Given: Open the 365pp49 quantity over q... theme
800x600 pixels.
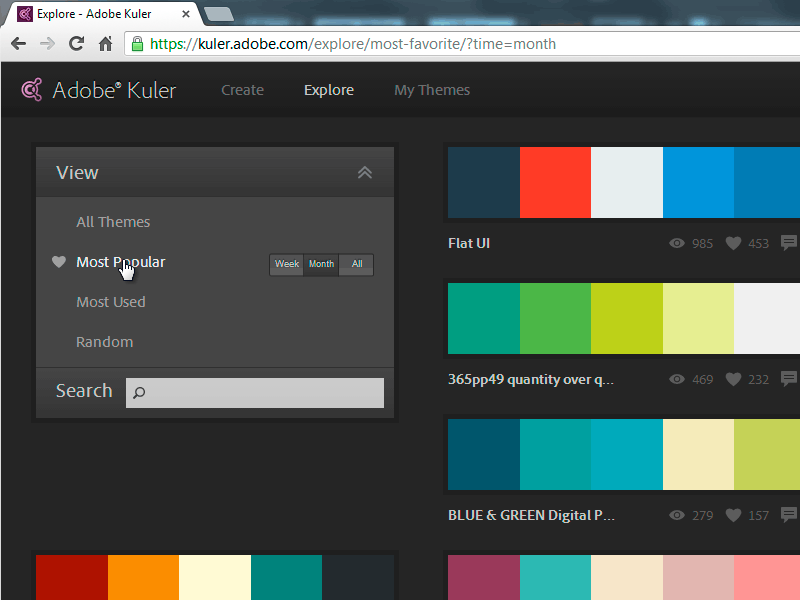Looking at the screenshot, I should tap(531, 380).
